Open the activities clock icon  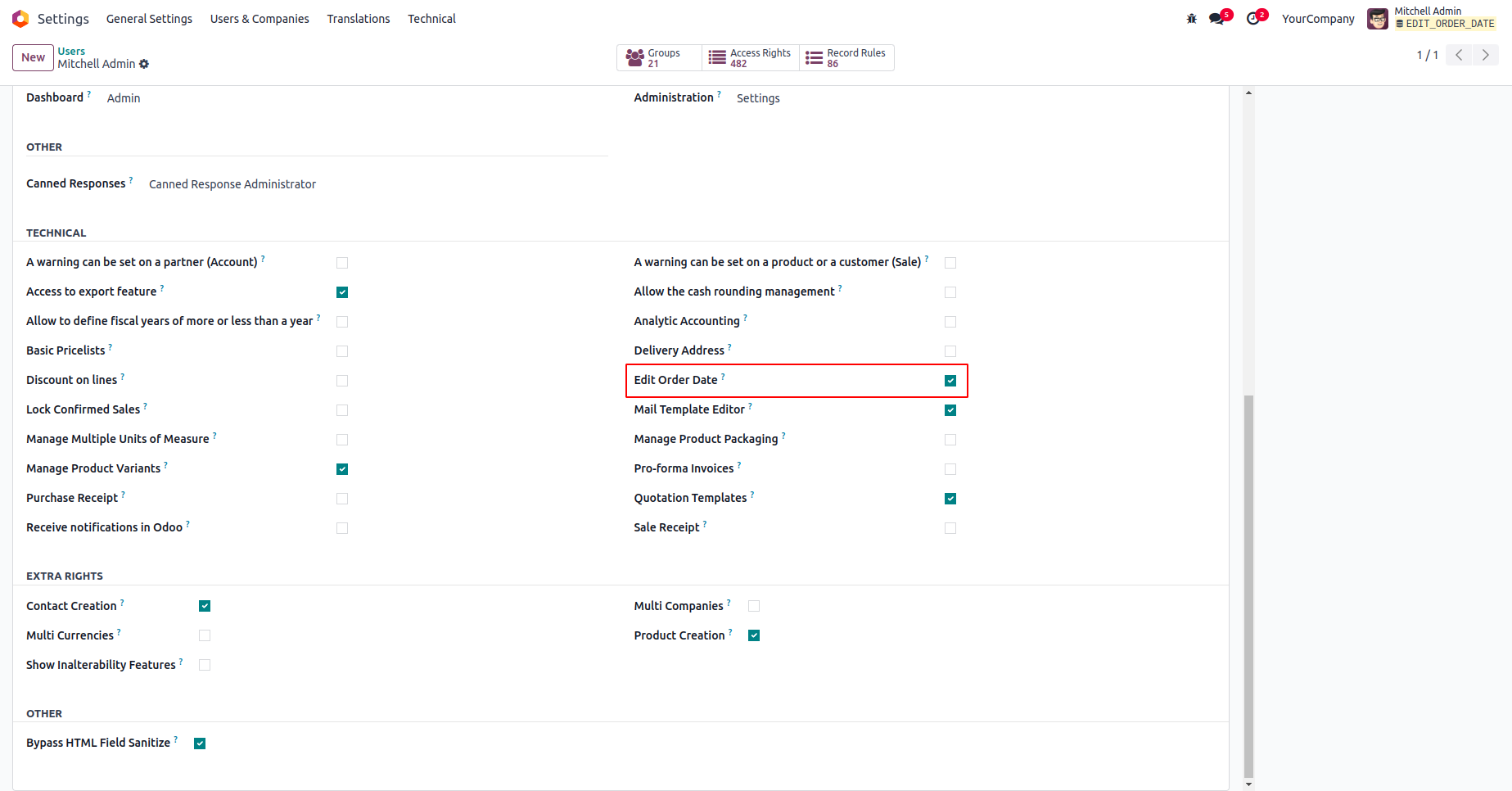1253,19
